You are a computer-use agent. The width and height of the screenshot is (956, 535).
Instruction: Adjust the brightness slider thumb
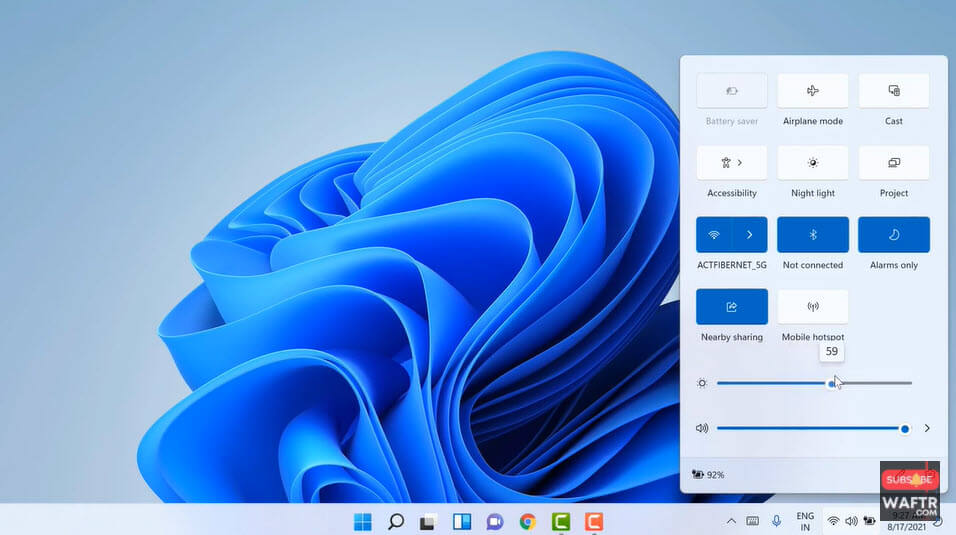[832, 384]
